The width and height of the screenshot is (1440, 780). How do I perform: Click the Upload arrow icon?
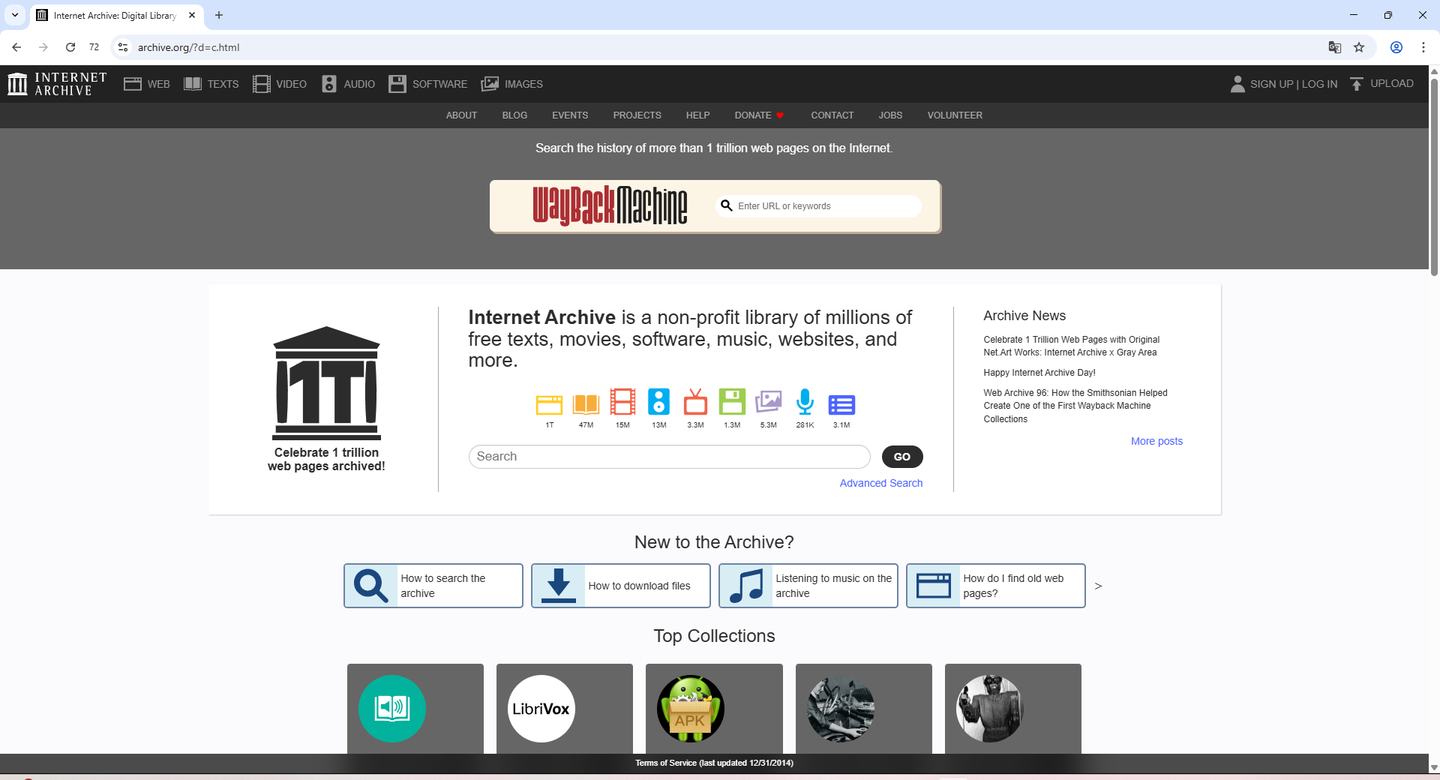pos(1357,84)
